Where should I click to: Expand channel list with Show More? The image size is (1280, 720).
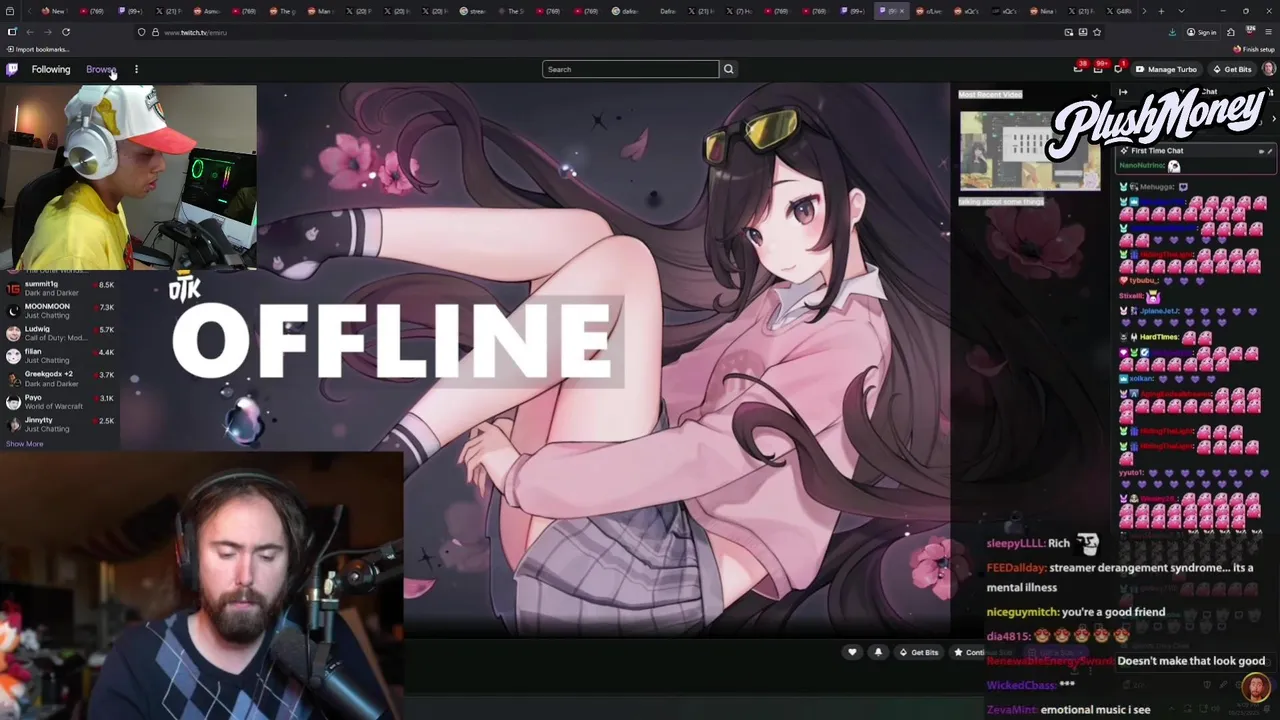tap(24, 444)
